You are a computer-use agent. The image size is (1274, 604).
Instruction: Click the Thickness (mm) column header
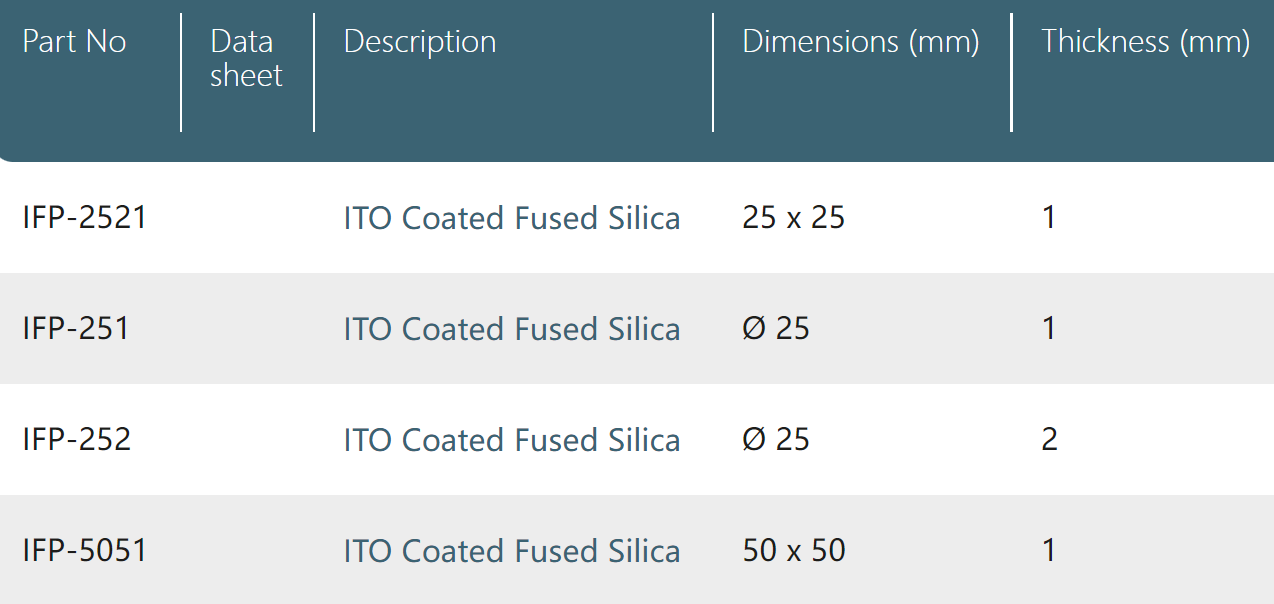point(1146,42)
